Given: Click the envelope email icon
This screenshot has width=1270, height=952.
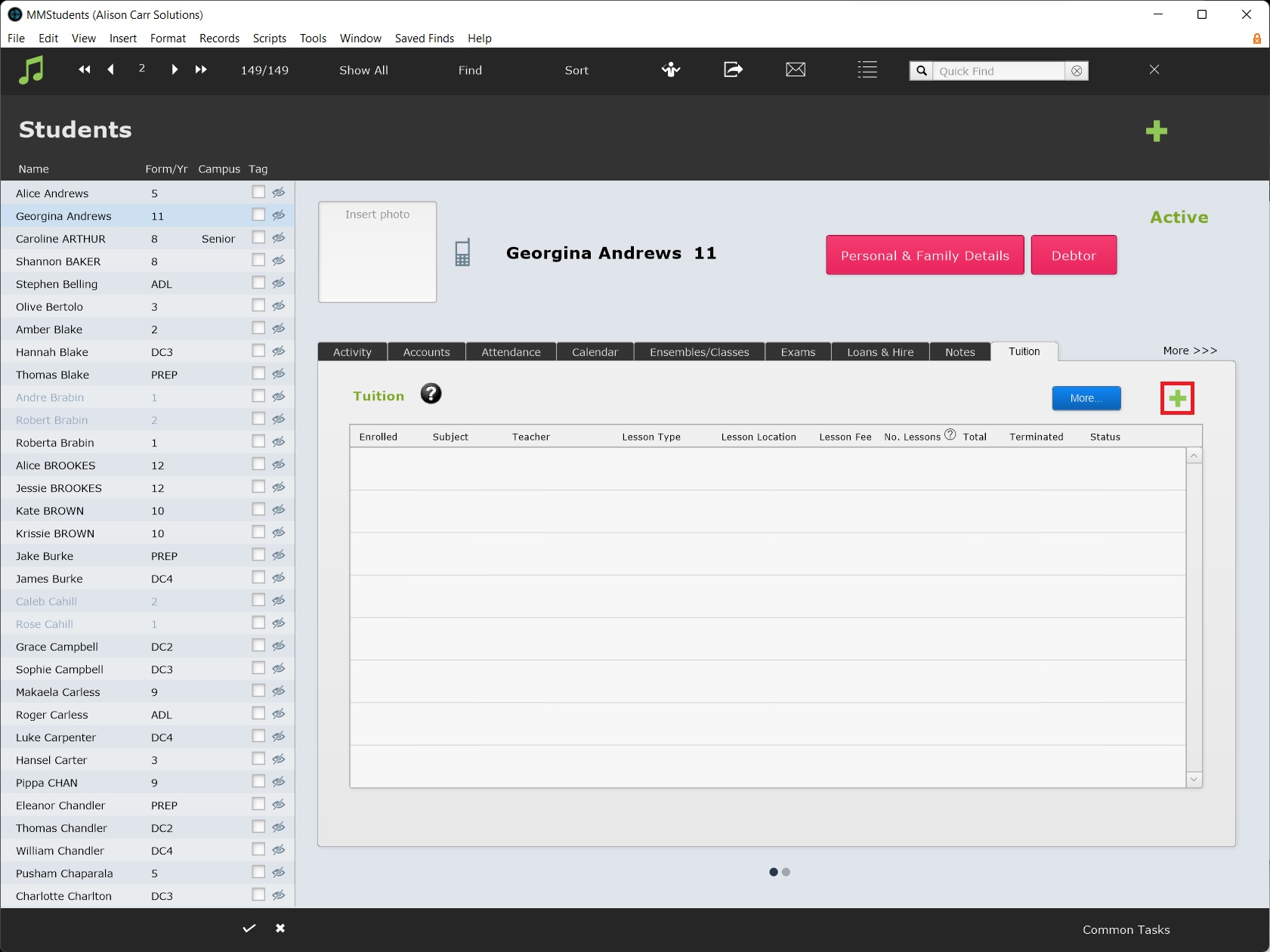Looking at the screenshot, I should pyautogui.click(x=796, y=70).
